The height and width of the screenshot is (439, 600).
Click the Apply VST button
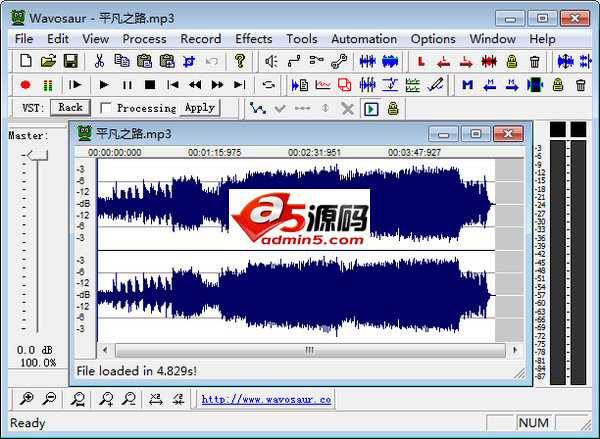point(199,108)
